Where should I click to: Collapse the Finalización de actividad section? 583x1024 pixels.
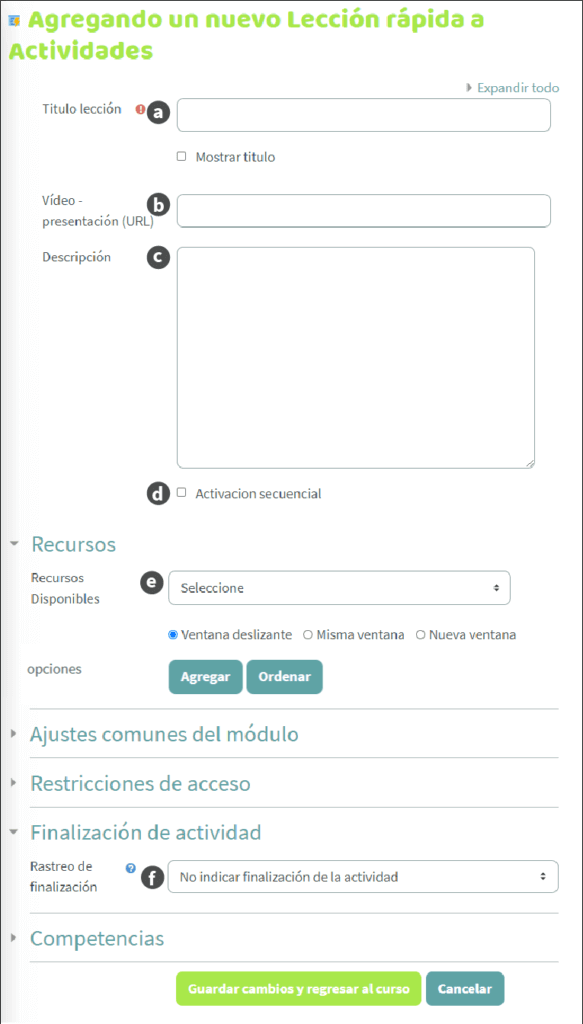point(146,832)
